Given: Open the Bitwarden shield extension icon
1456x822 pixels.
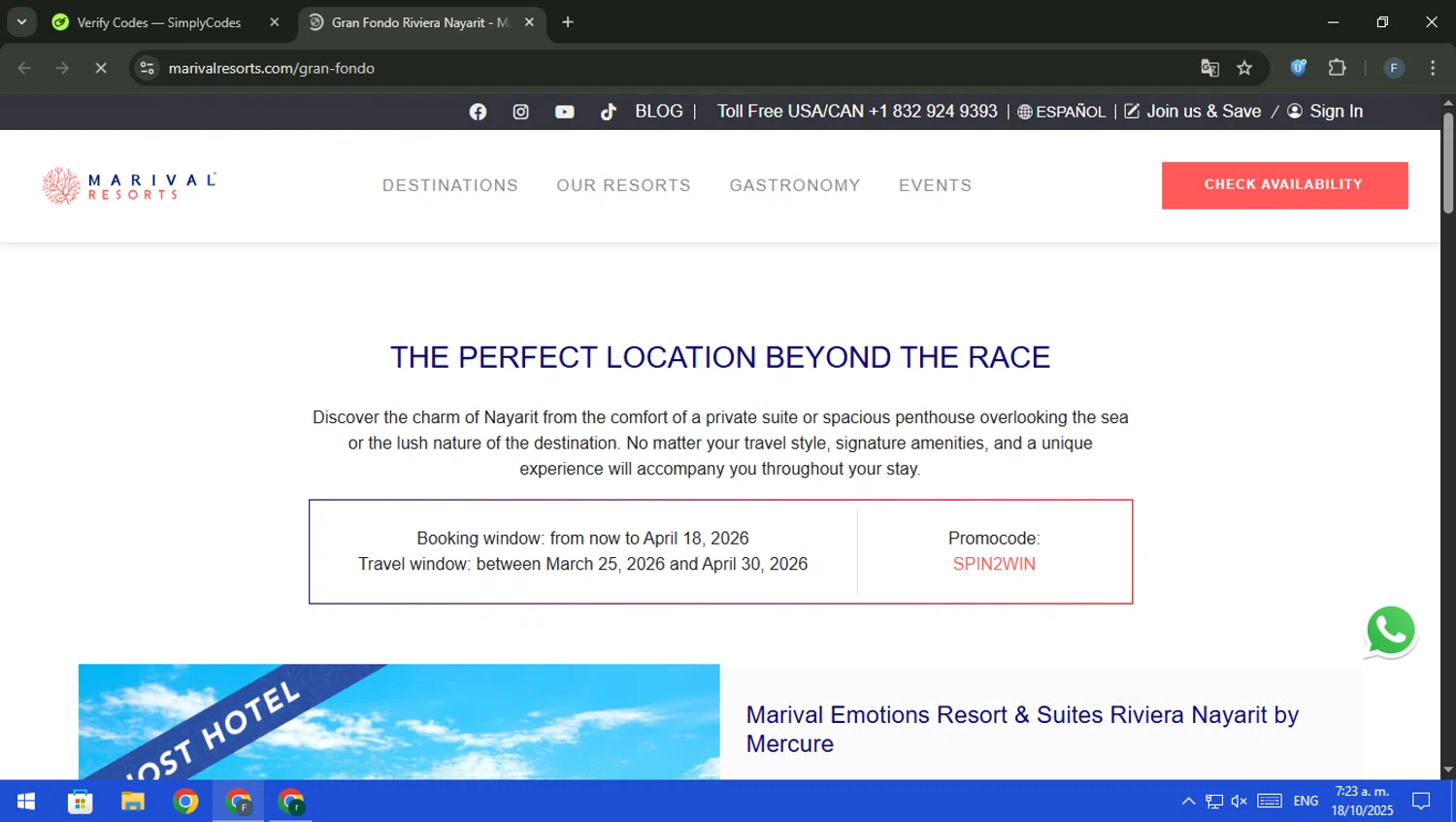Looking at the screenshot, I should [x=1298, y=68].
